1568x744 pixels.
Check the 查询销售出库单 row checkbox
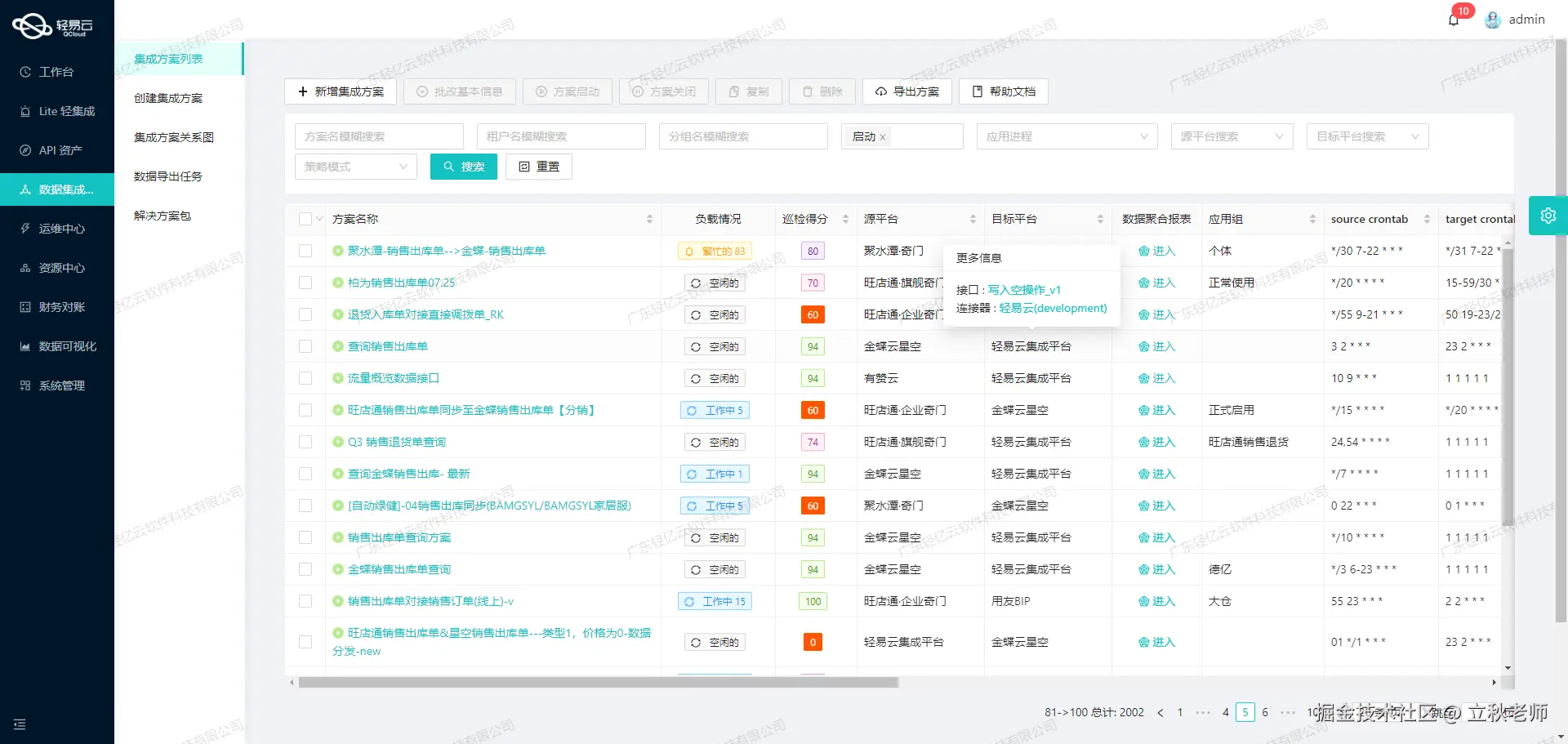[x=305, y=345]
